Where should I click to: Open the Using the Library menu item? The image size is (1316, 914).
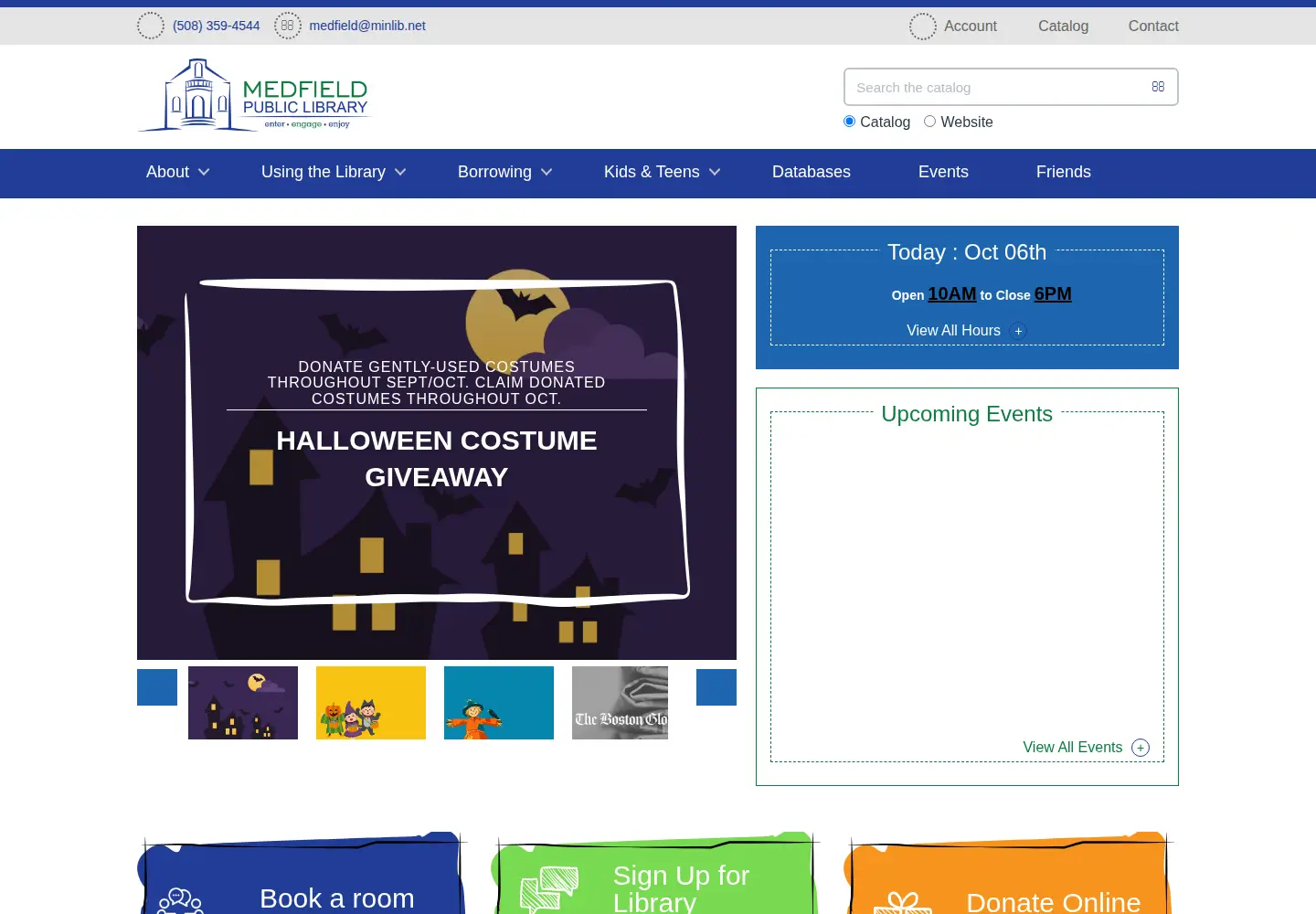click(x=324, y=172)
